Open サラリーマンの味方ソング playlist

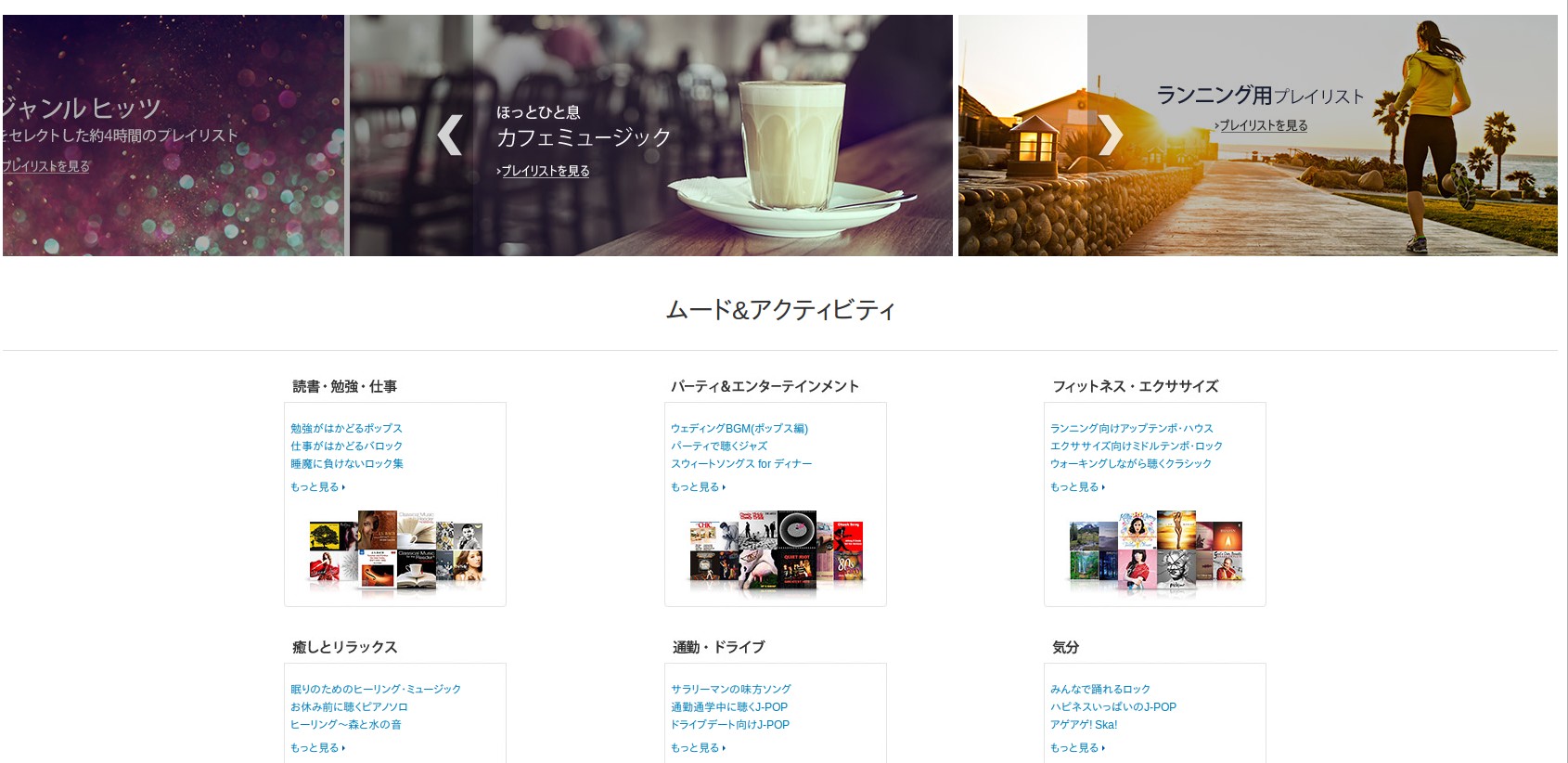pos(731,689)
